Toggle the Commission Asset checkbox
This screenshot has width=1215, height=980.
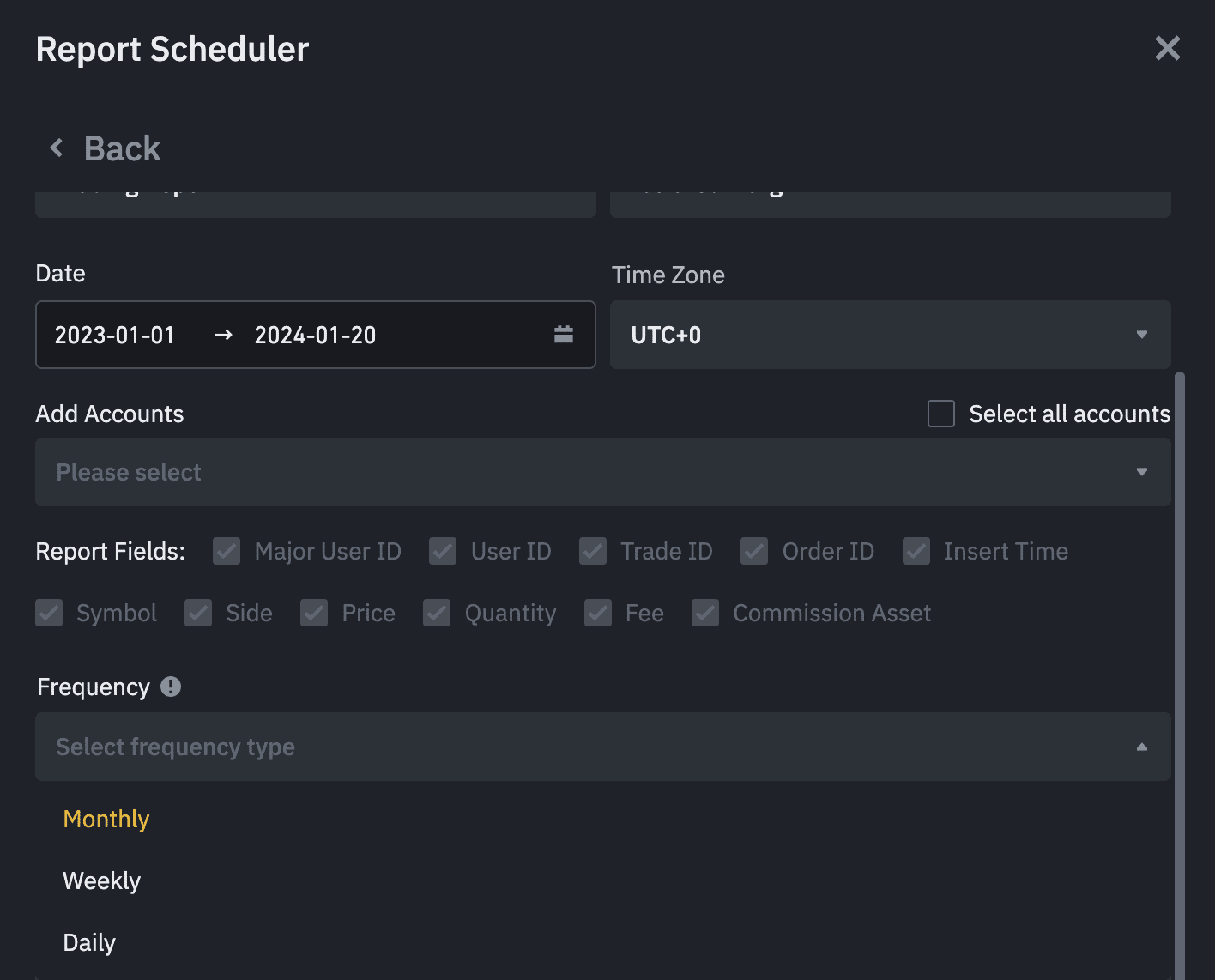pos(705,613)
